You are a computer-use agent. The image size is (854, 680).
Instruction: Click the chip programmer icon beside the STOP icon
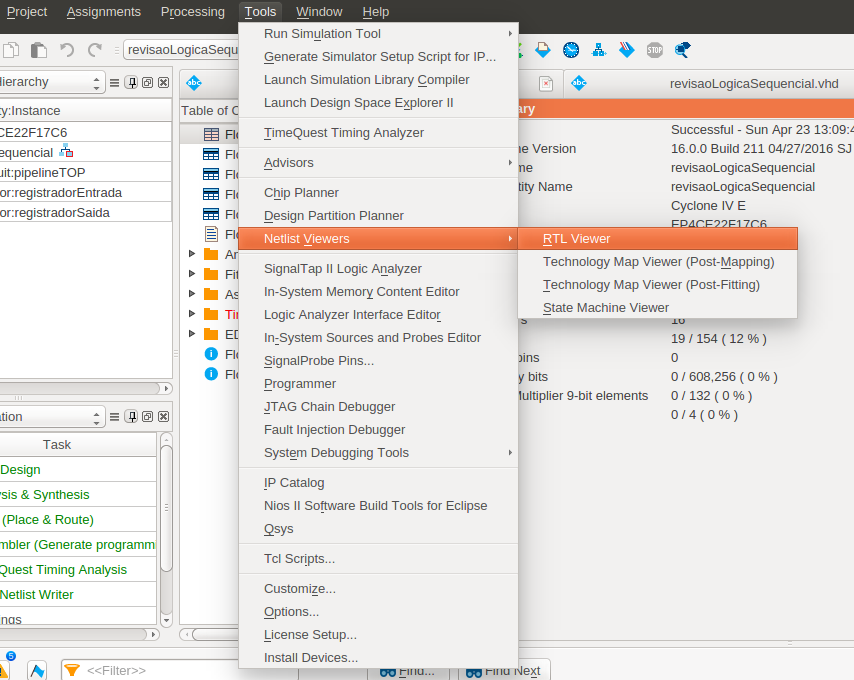627,50
